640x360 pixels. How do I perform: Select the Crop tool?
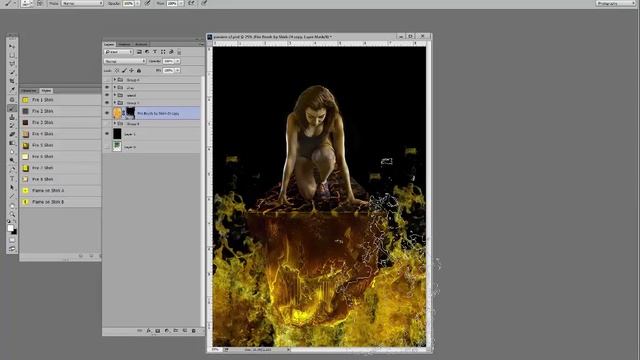tap(12, 80)
